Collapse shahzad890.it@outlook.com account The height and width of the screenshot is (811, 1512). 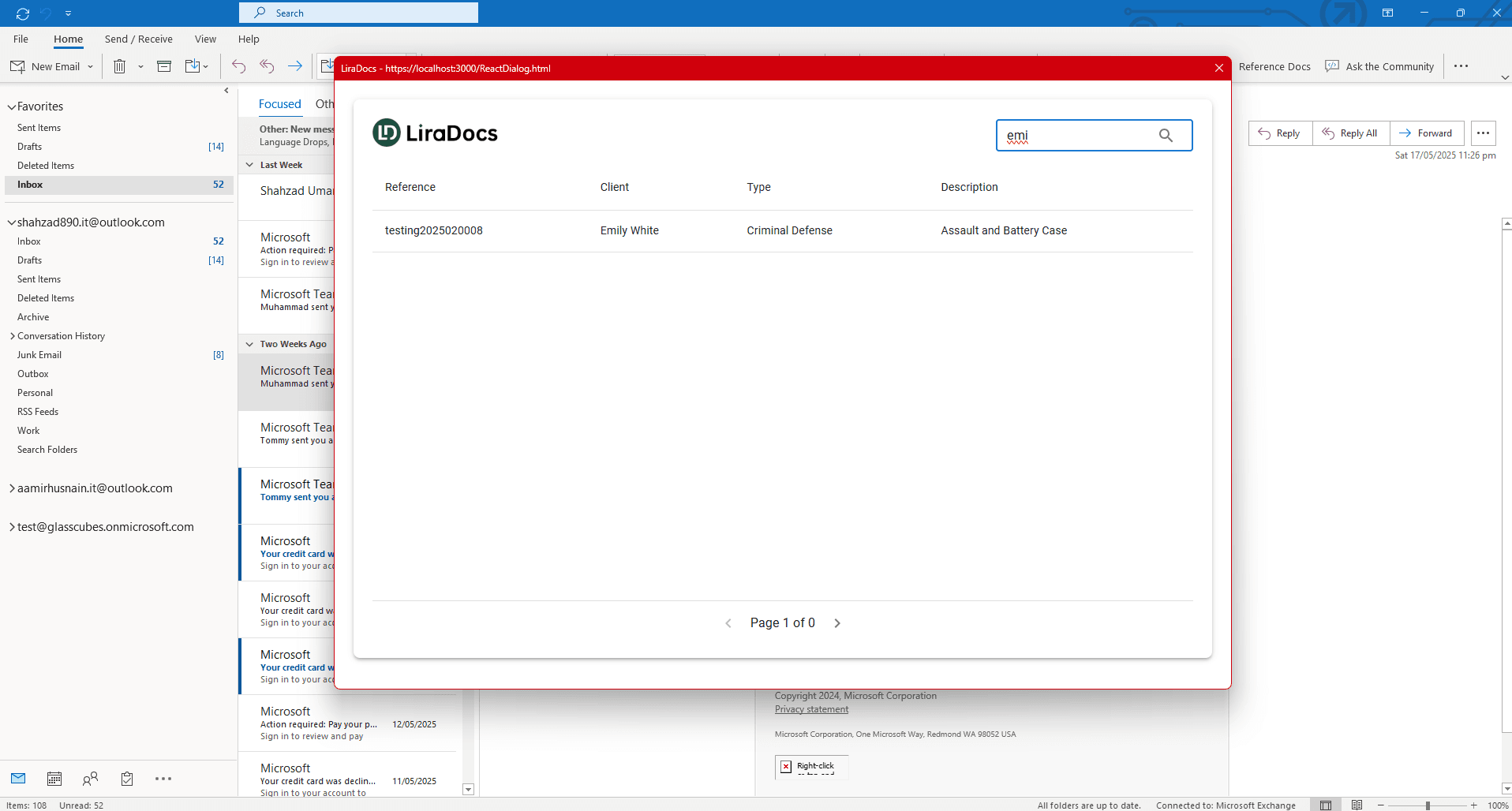12,222
